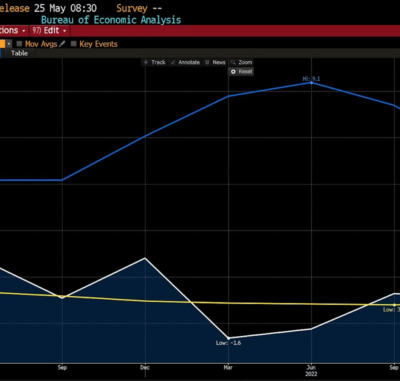Screen dimensions: 400x381
Task: Open the 97) Edit dropdown menu
Action: (50, 31)
